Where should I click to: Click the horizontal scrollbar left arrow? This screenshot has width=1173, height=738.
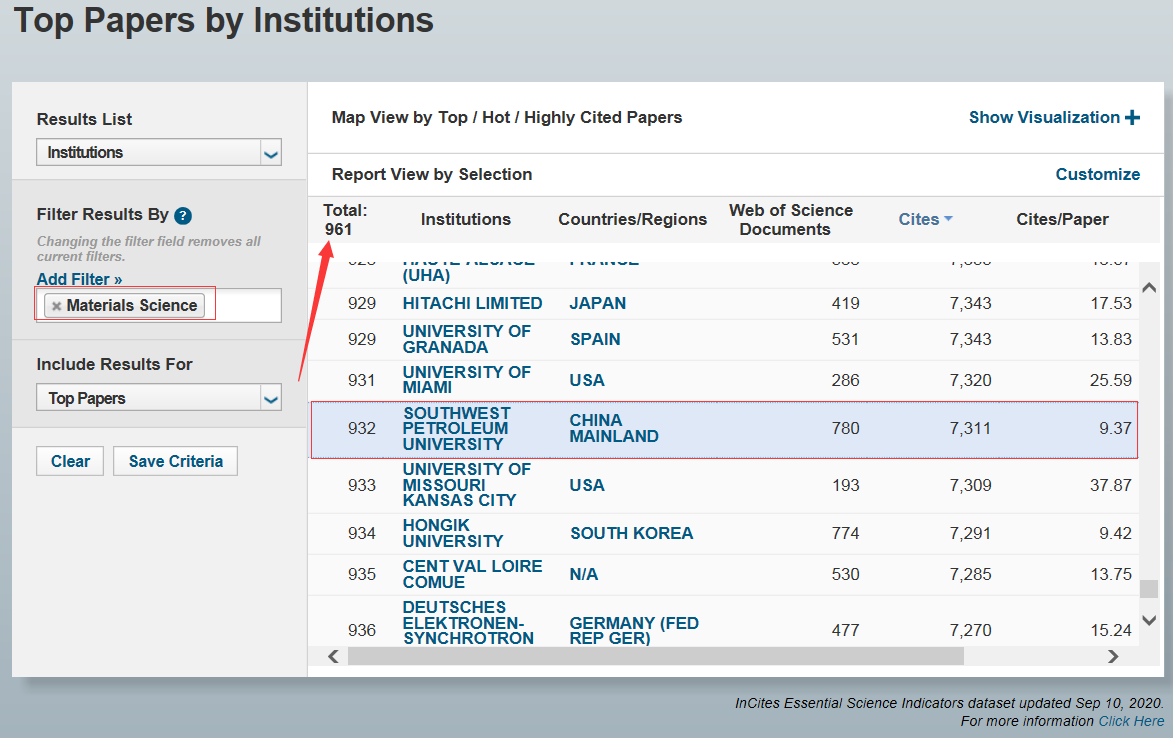(334, 656)
